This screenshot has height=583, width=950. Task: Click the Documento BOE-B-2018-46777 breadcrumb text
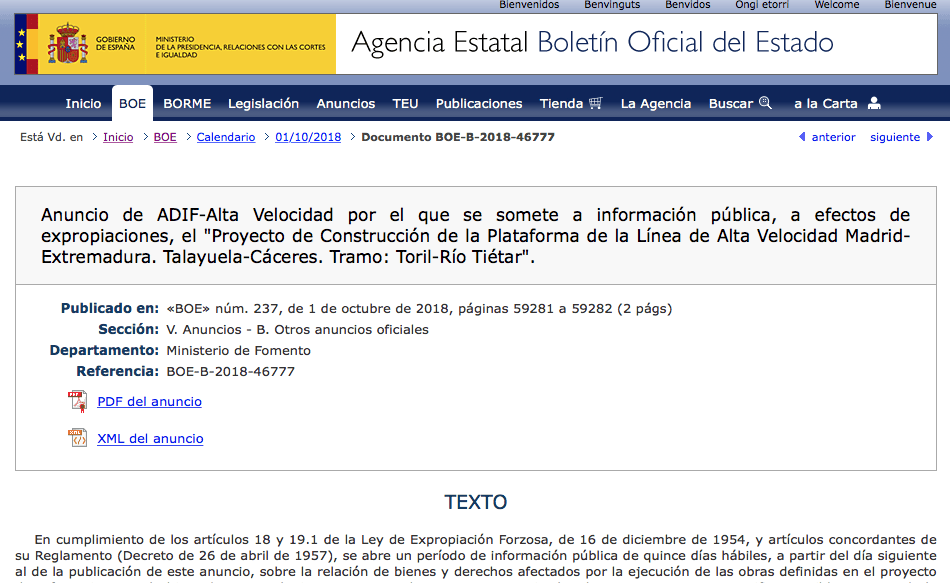458,137
